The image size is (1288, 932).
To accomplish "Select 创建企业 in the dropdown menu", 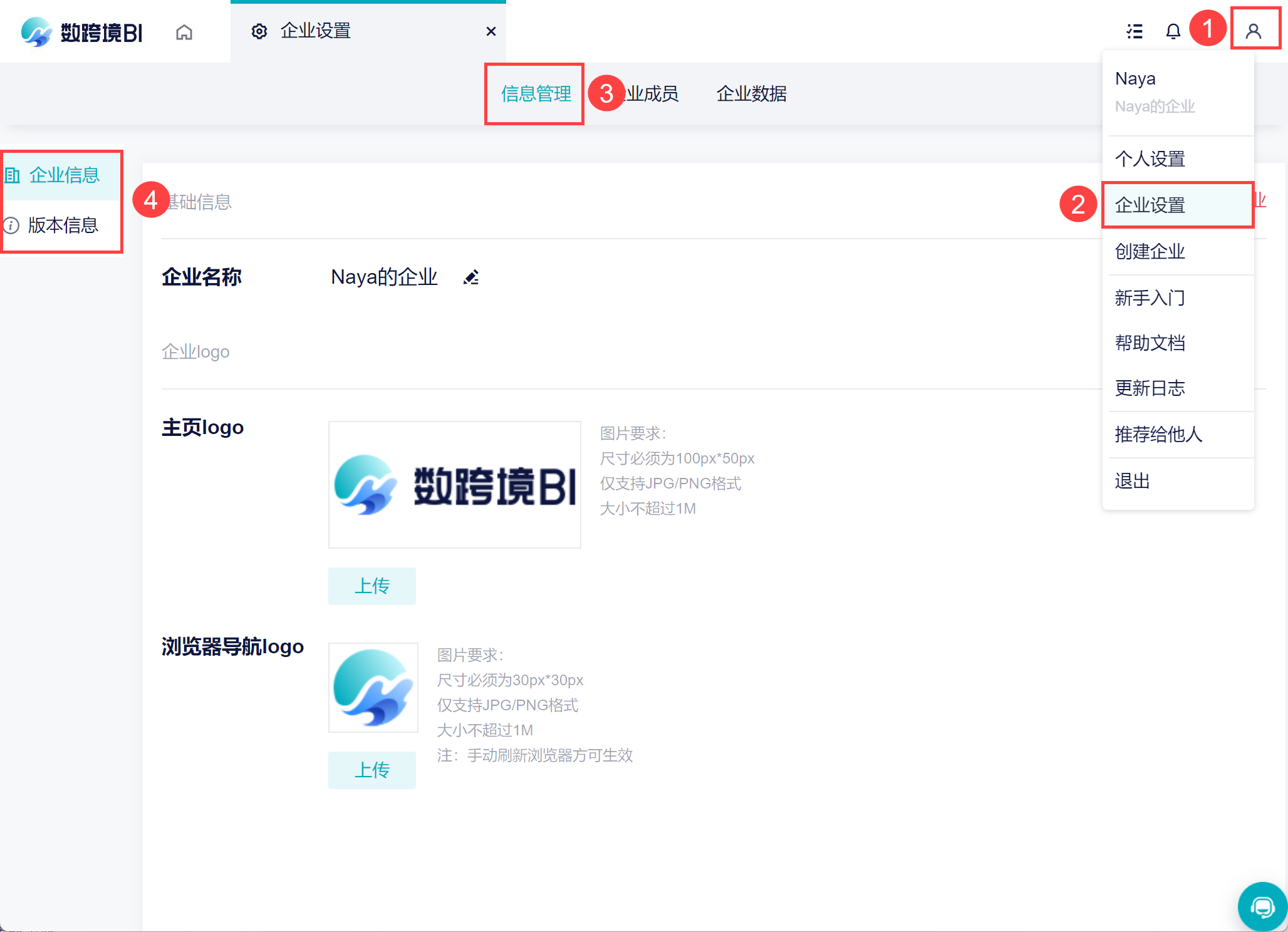I will click(1150, 252).
